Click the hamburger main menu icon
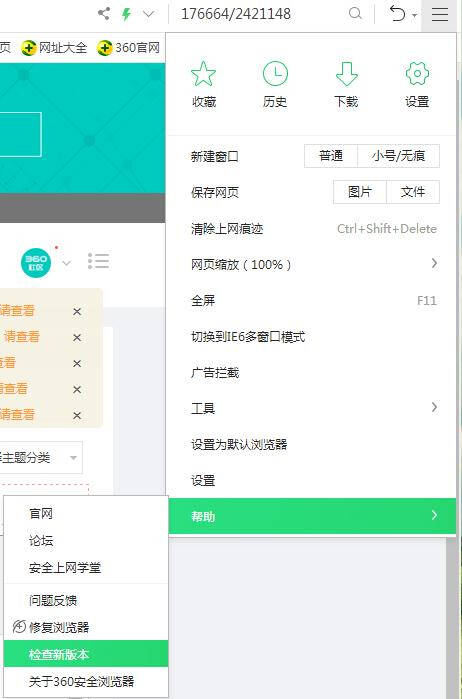Screen dimensions: 462x699 (x=440, y=15)
